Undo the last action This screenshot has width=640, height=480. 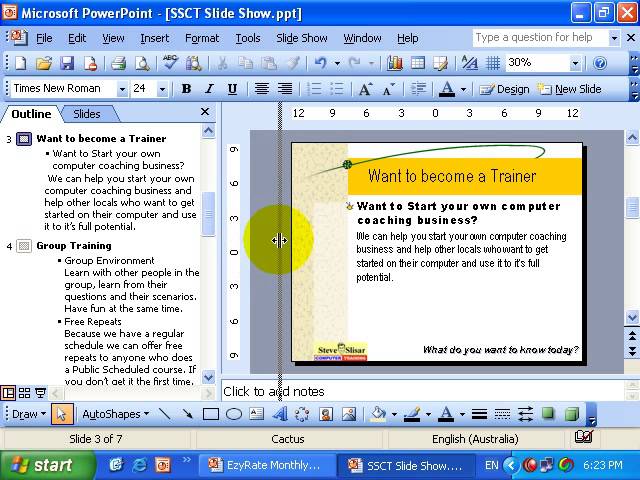320,63
